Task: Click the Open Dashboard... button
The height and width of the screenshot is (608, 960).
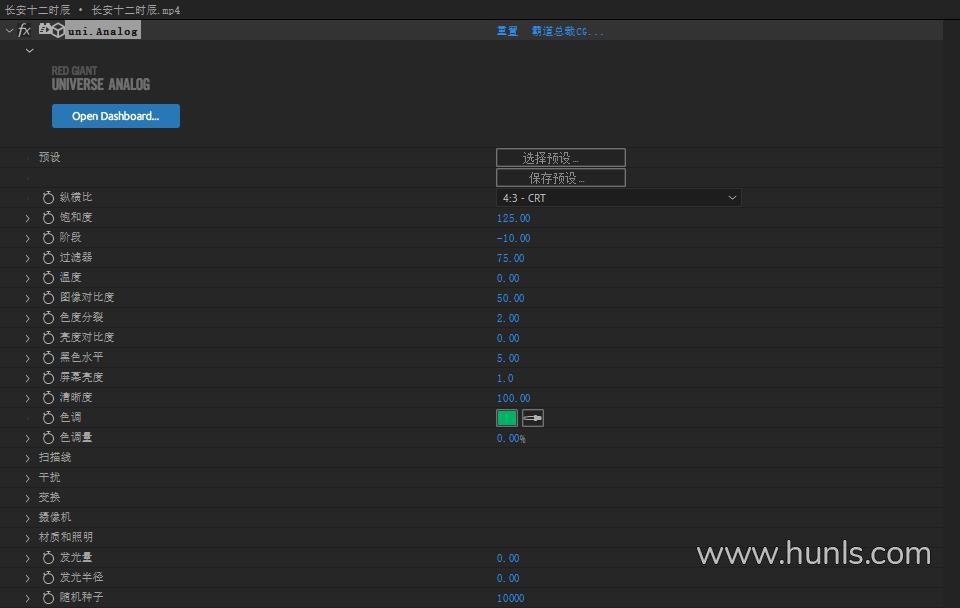Action: pyautogui.click(x=116, y=116)
